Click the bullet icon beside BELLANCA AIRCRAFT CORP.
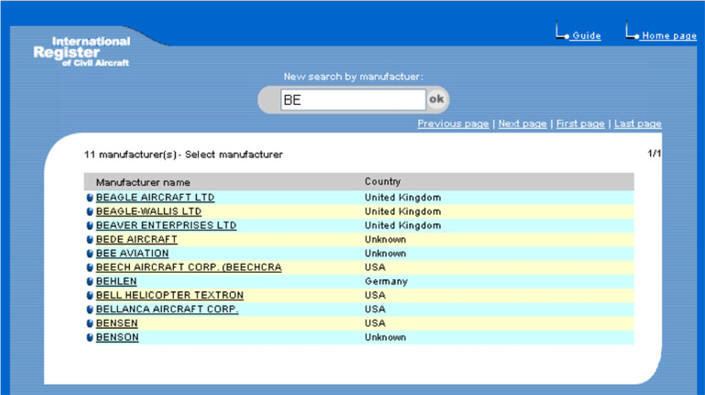This screenshot has height=395, width=705. click(x=89, y=309)
